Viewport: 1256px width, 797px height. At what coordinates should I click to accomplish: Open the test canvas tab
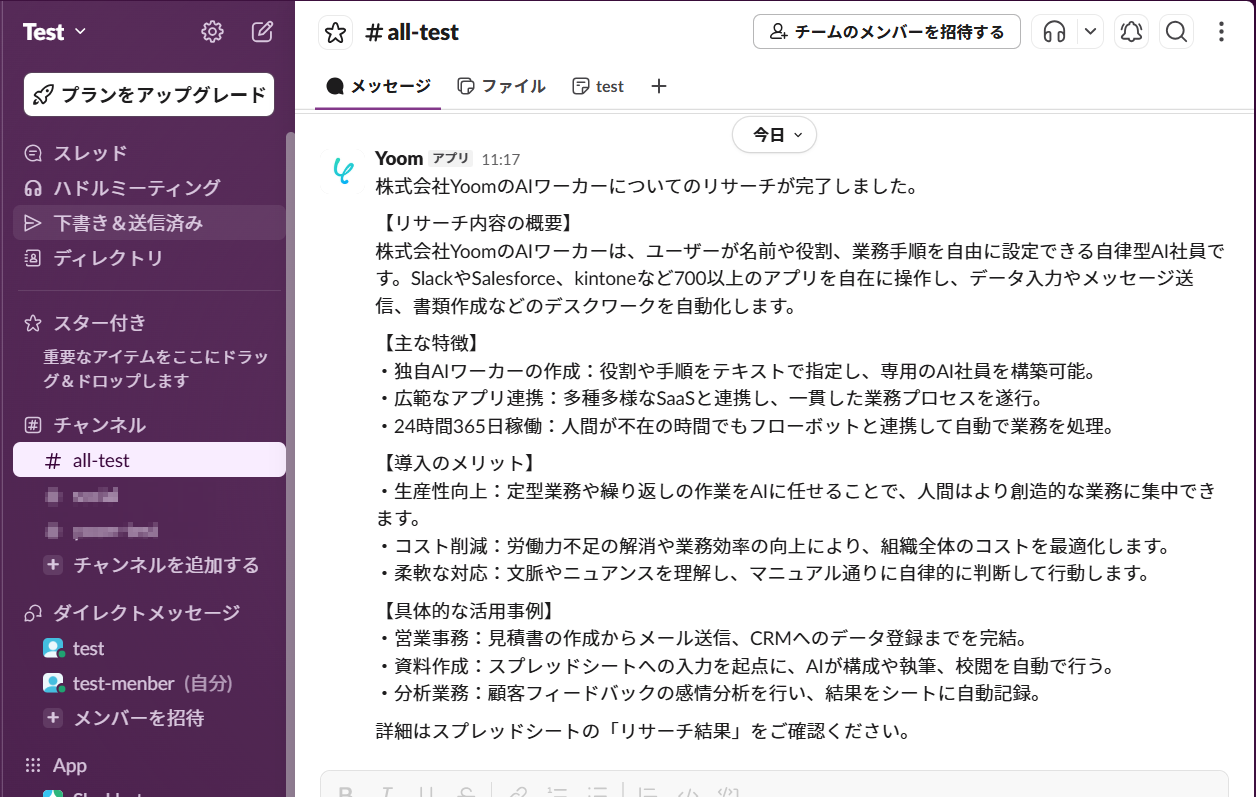click(x=598, y=86)
